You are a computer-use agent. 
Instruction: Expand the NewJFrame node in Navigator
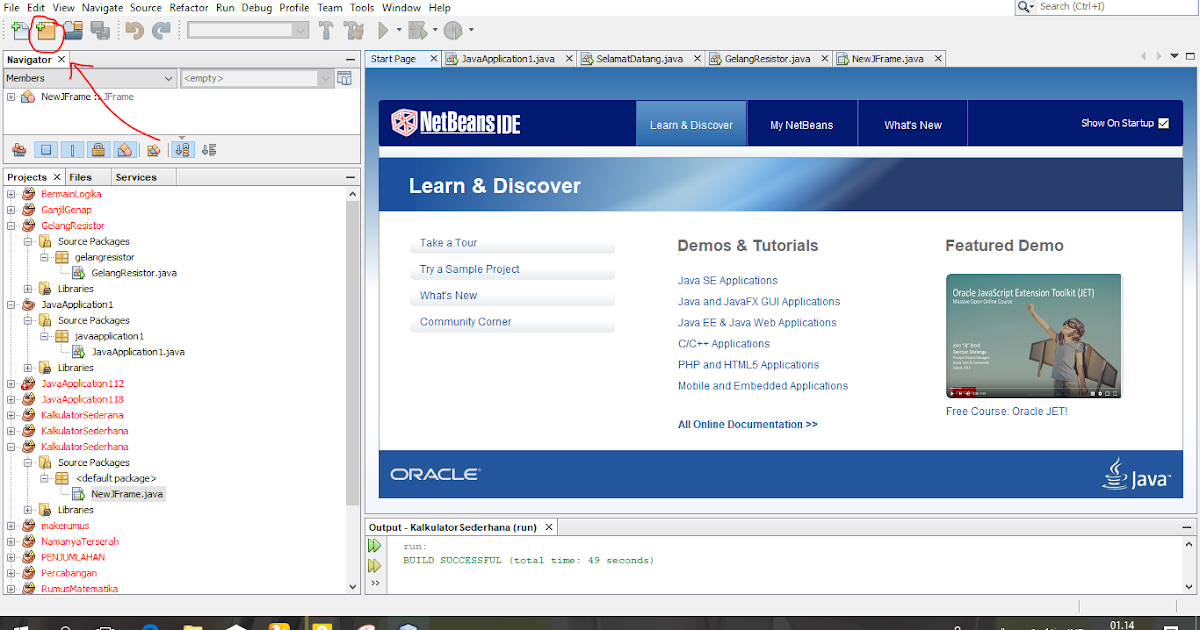coord(10,97)
